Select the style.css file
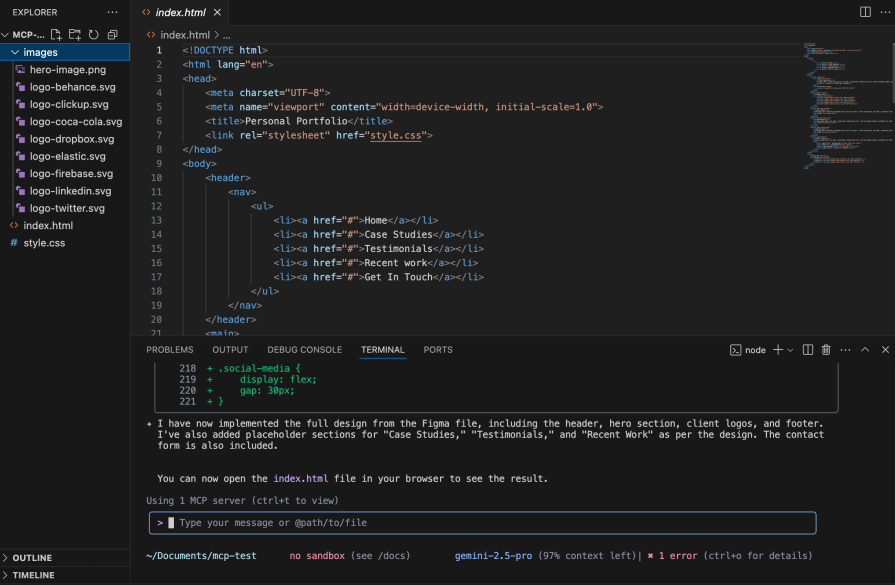Screen dimensions: 895x585 click(45, 242)
